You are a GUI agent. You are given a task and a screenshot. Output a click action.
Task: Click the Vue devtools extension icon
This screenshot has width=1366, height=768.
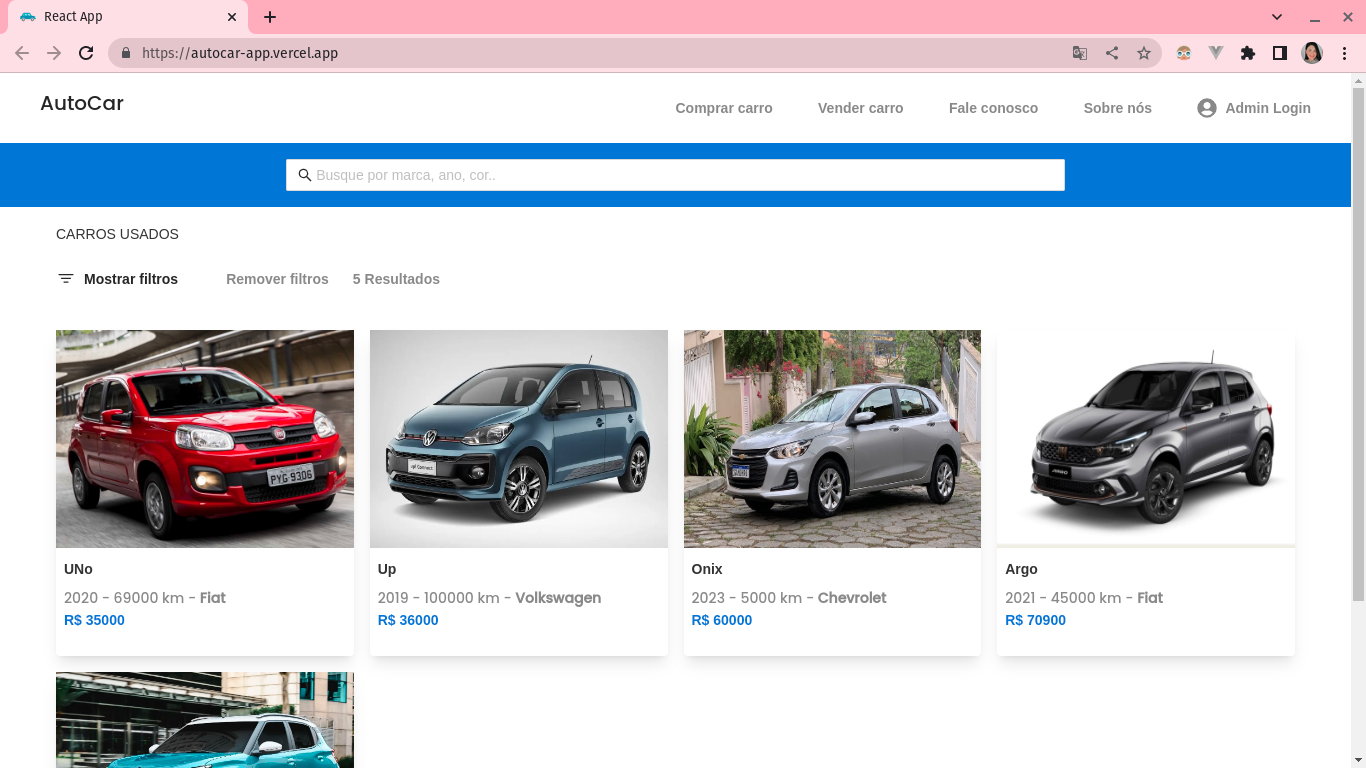point(1216,53)
